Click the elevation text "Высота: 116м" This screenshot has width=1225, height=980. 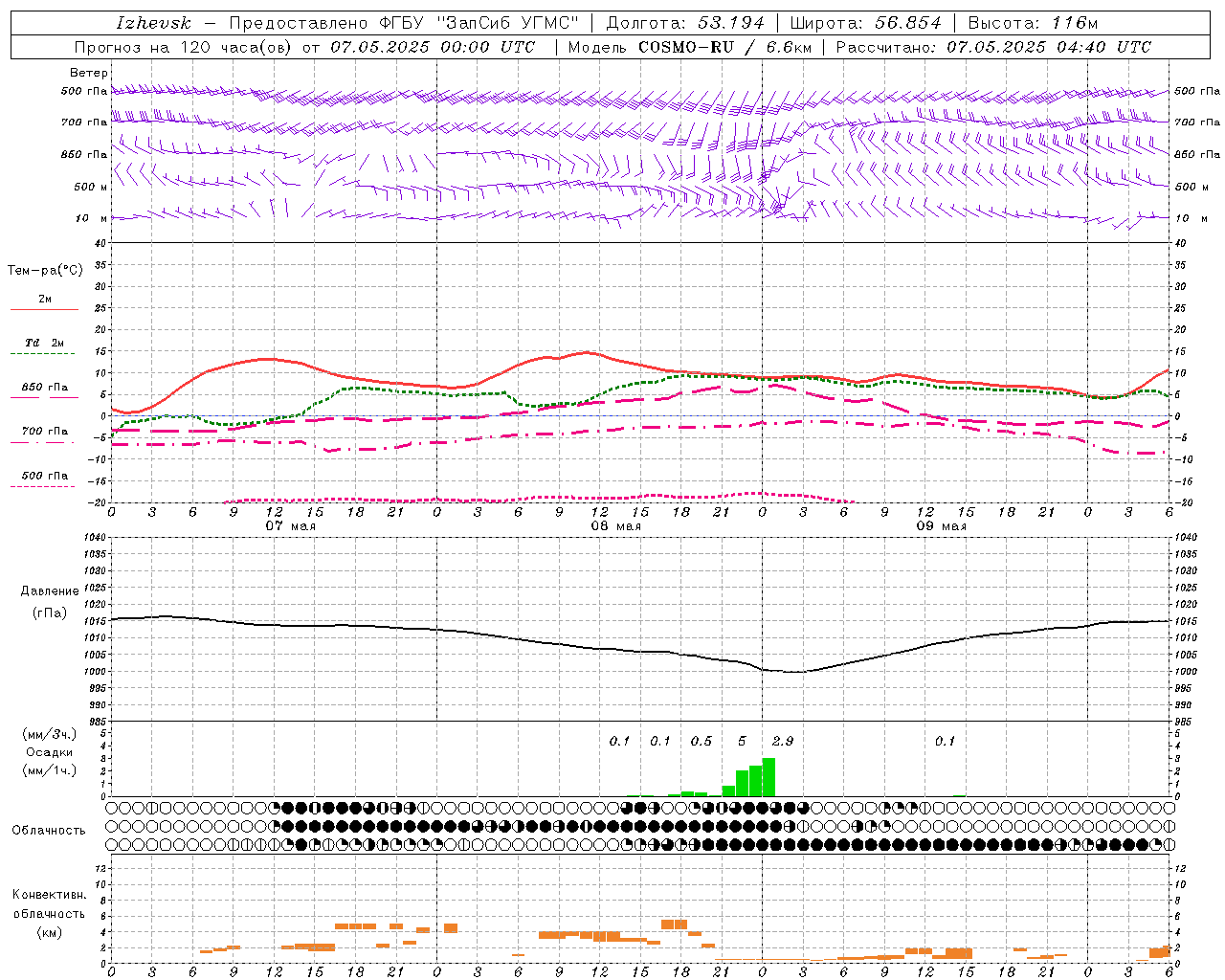click(x=1033, y=23)
